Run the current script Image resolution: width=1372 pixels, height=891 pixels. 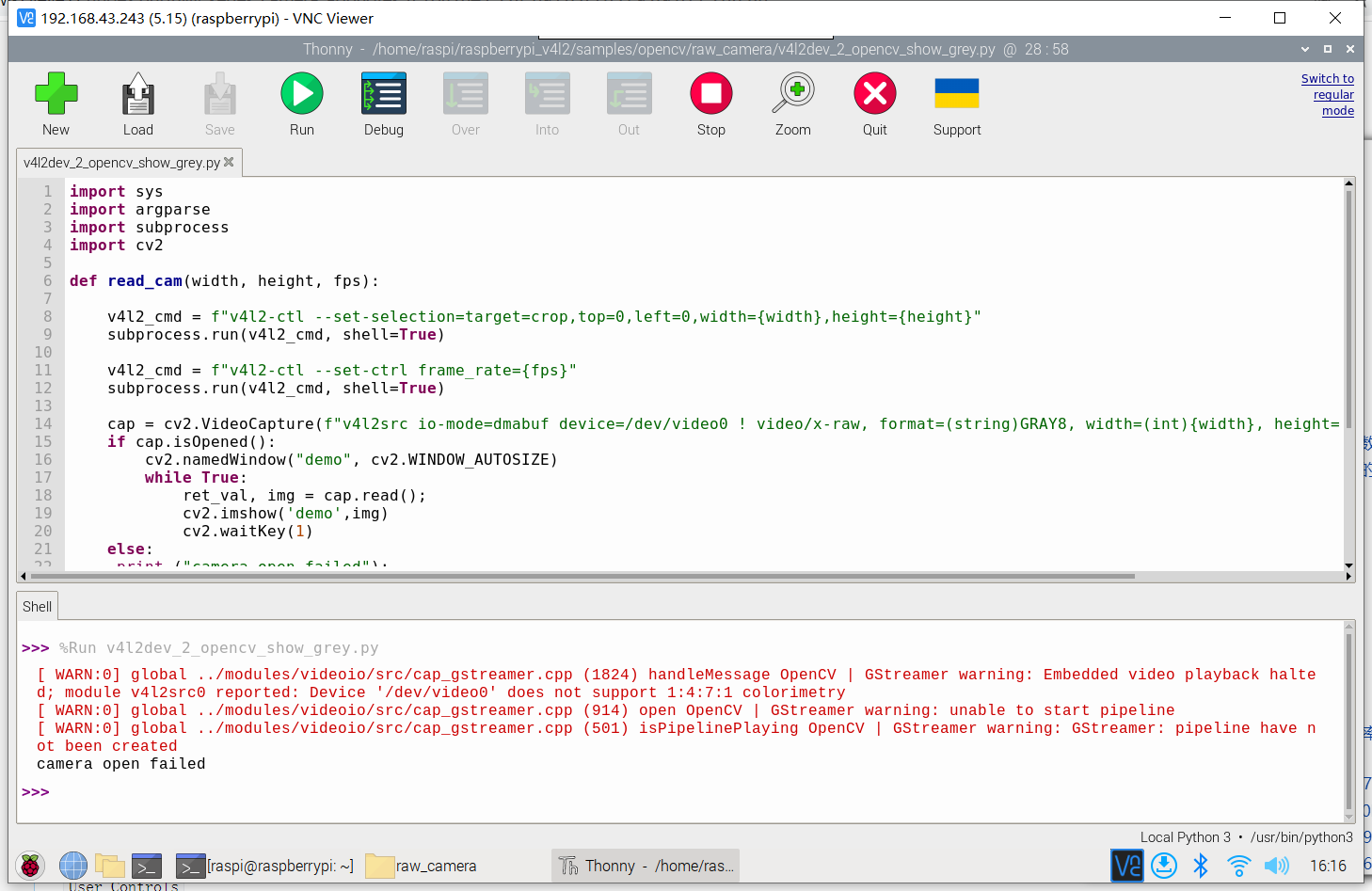tap(301, 94)
